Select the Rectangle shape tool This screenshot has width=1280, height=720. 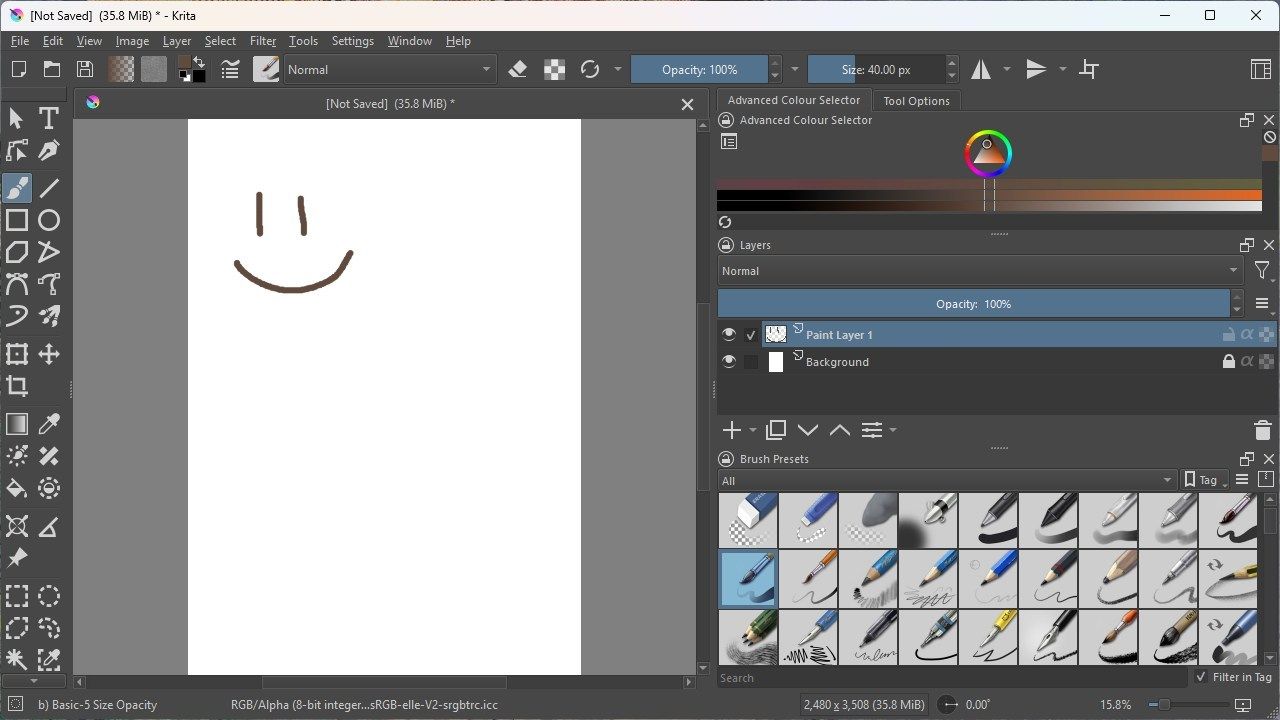pyautogui.click(x=17, y=220)
